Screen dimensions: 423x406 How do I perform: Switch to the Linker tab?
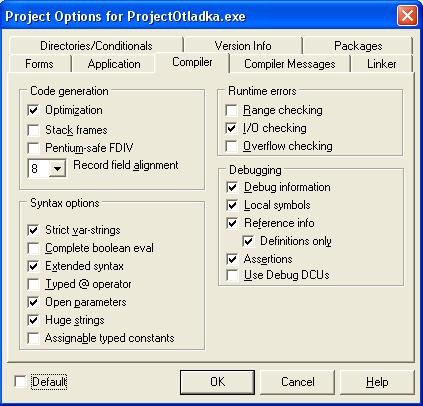(x=382, y=64)
